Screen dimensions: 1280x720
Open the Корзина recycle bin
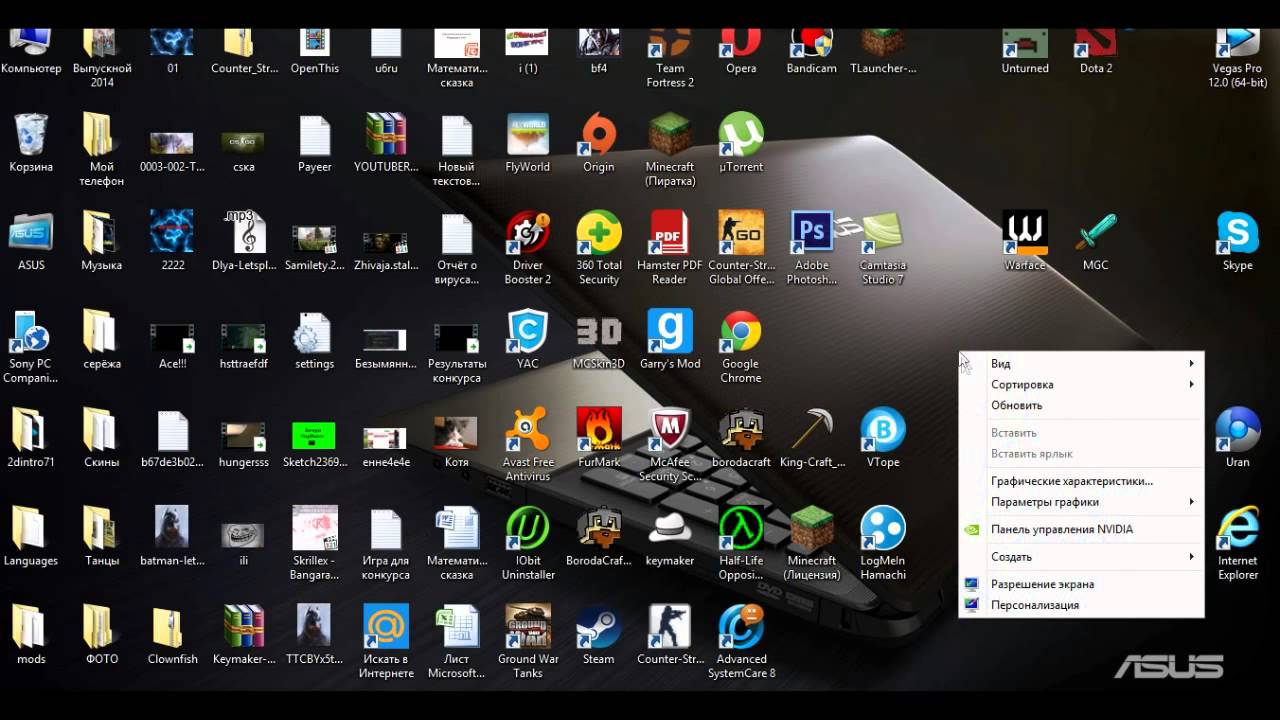tap(31, 142)
